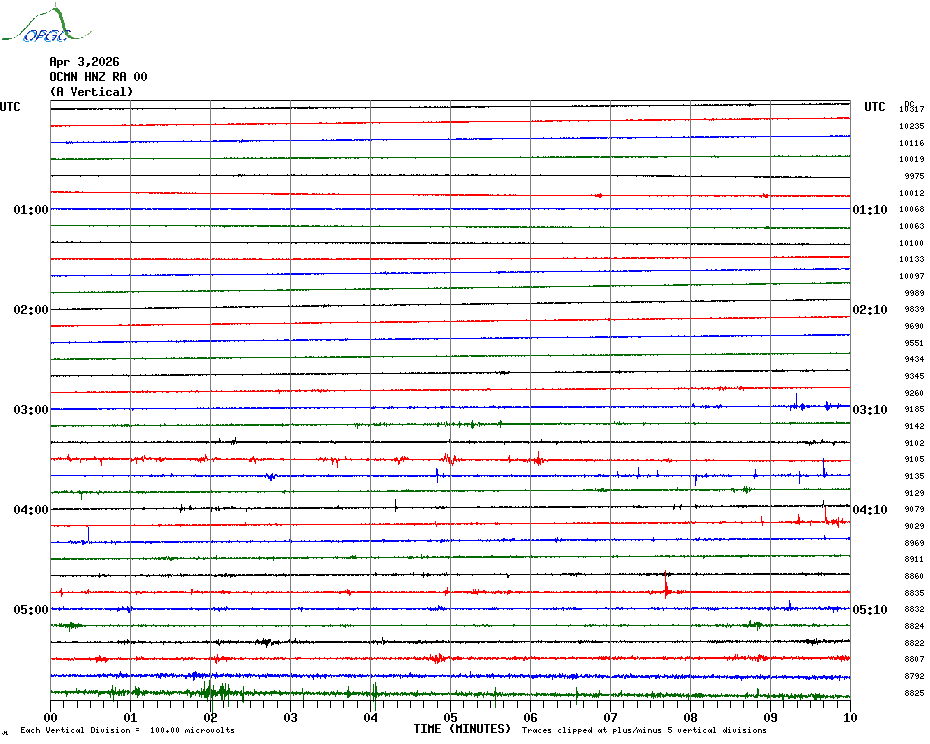The width and height of the screenshot is (930, 744).
Task: Click the large red spike near minute 8
Action: pyautogui.click(x=666, y=584)
